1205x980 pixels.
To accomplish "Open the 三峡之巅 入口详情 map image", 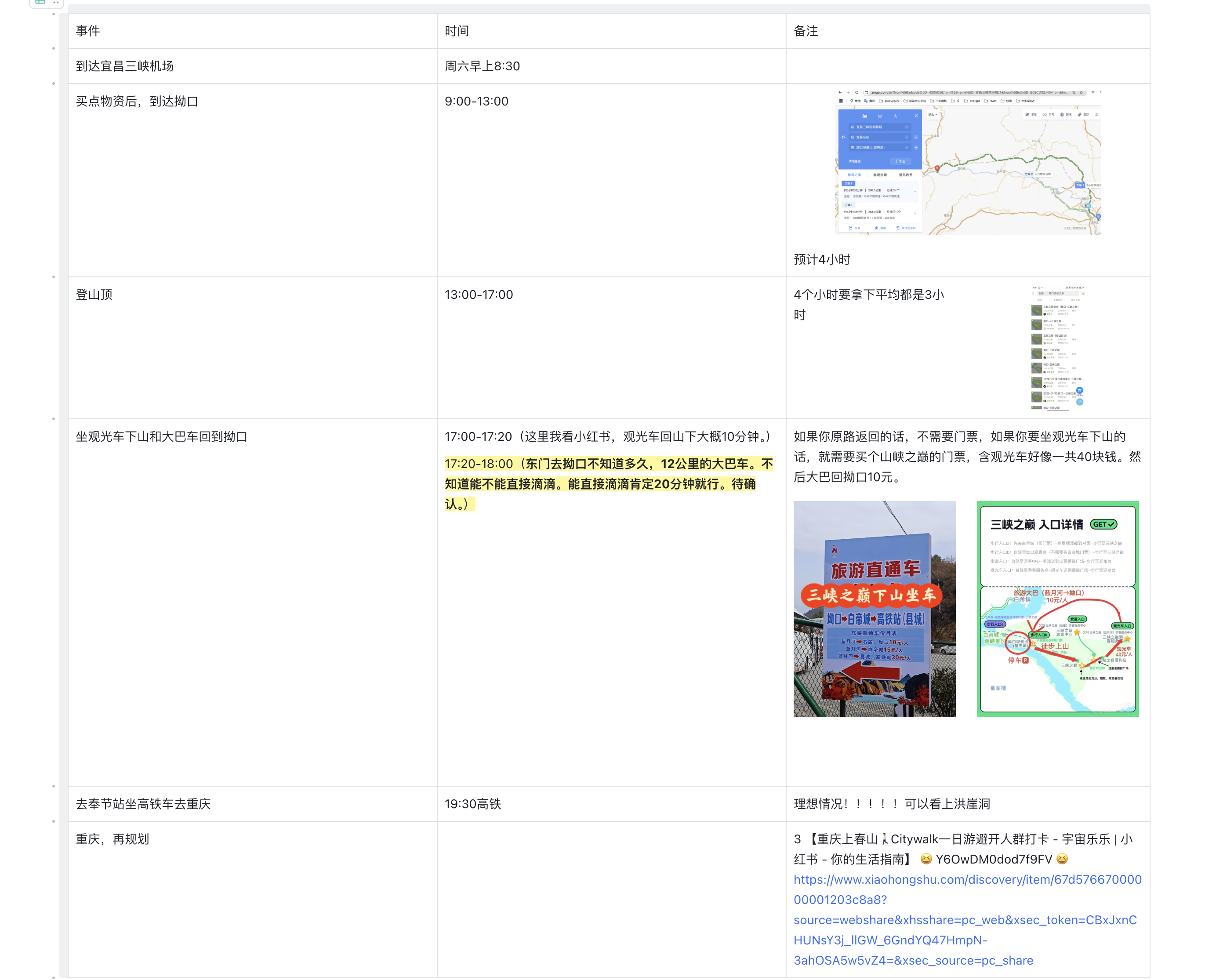I will click(1057, 609).
